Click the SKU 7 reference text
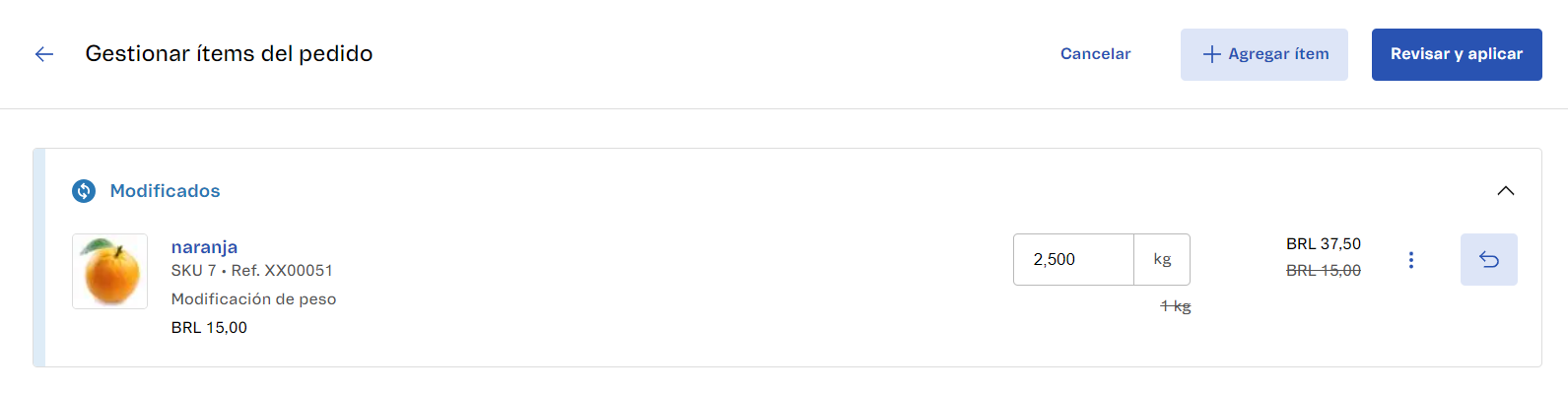The height and width of the screenshot is (394, 1568). point(251,271)
